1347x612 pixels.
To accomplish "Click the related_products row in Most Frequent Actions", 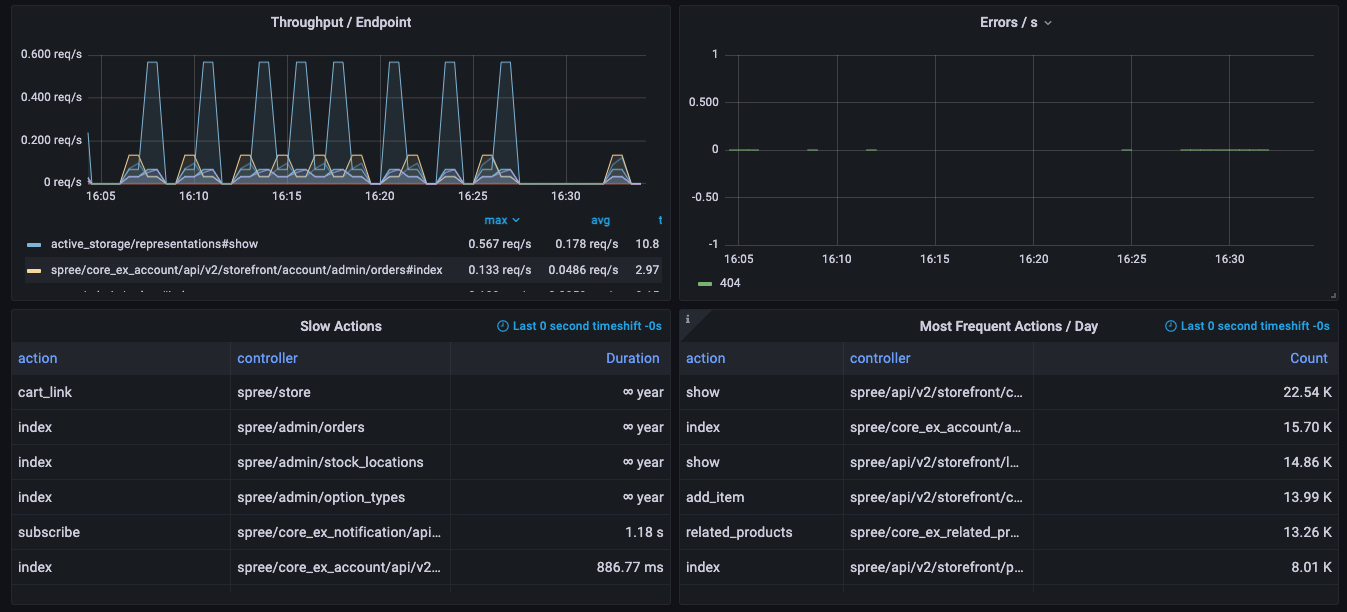I will 739,532.
